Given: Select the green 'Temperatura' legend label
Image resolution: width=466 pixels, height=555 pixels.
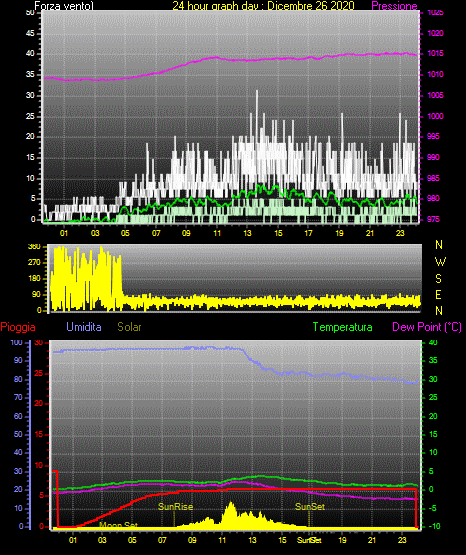Looking at the screenshot, I should pos(343,327).
